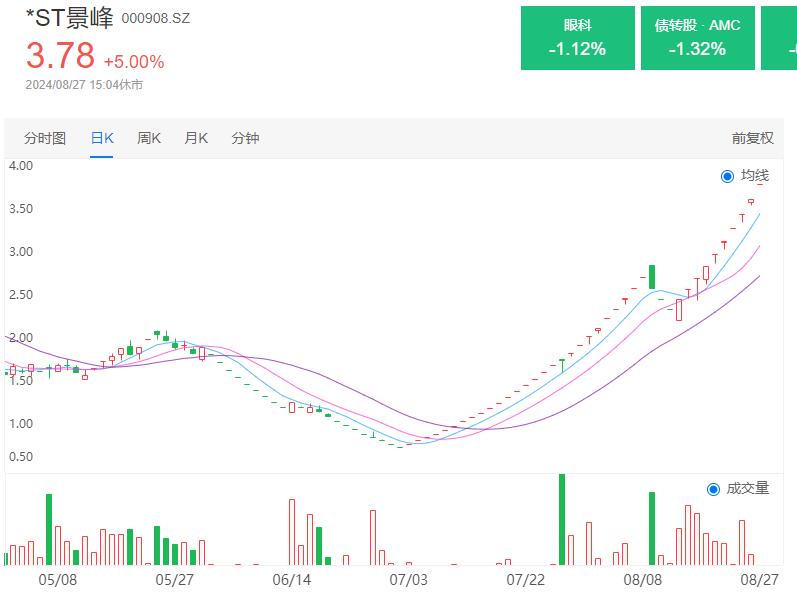The image size is (797, 598).
Task: Toggle the 均线 radio button
Action: [x=727, y=177]
